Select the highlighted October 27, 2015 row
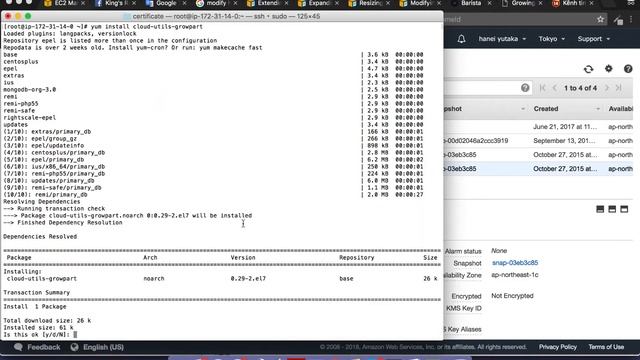 (539, 169)
